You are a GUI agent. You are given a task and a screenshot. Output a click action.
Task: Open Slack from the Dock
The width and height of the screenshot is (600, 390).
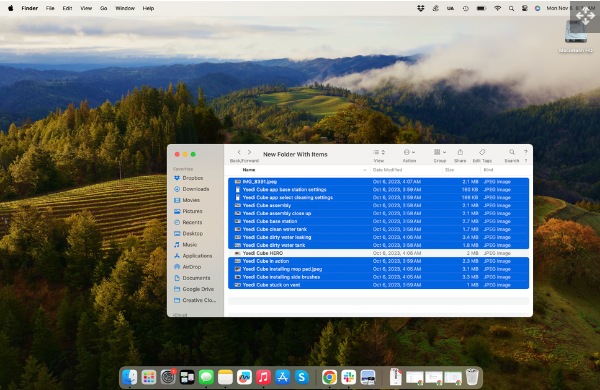click(x=349, y=377)
